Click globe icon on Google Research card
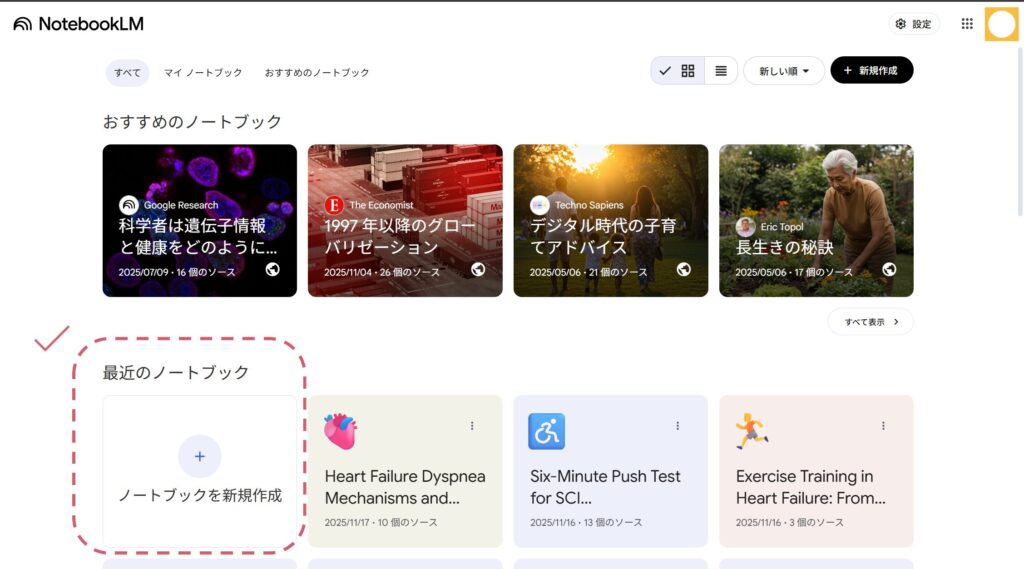 [272, 269]
